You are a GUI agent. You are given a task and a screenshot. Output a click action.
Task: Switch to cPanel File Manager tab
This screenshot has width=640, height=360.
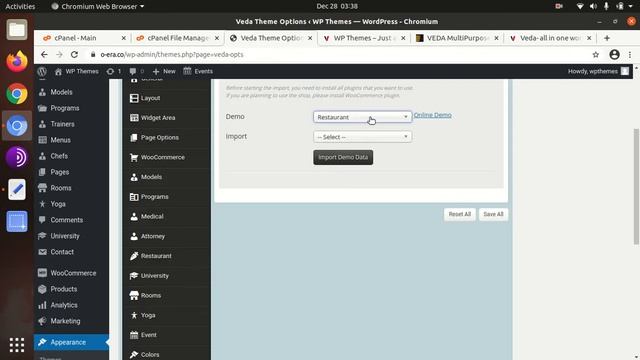[178, 38]
